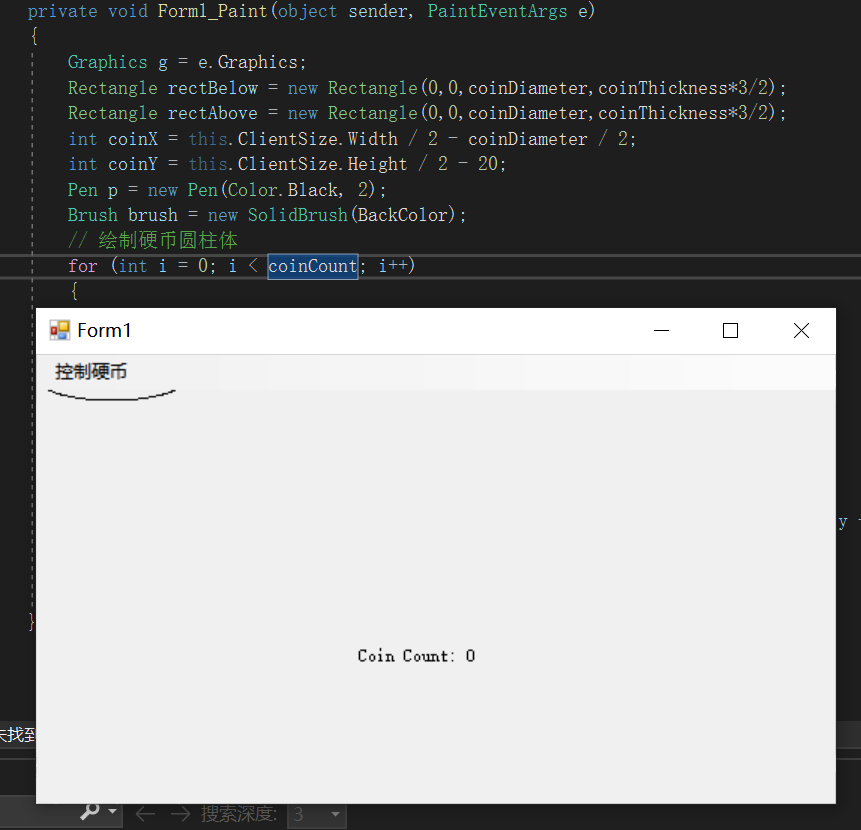Maximize the Form1 window

pyautogui.click(x=730, y=331)
